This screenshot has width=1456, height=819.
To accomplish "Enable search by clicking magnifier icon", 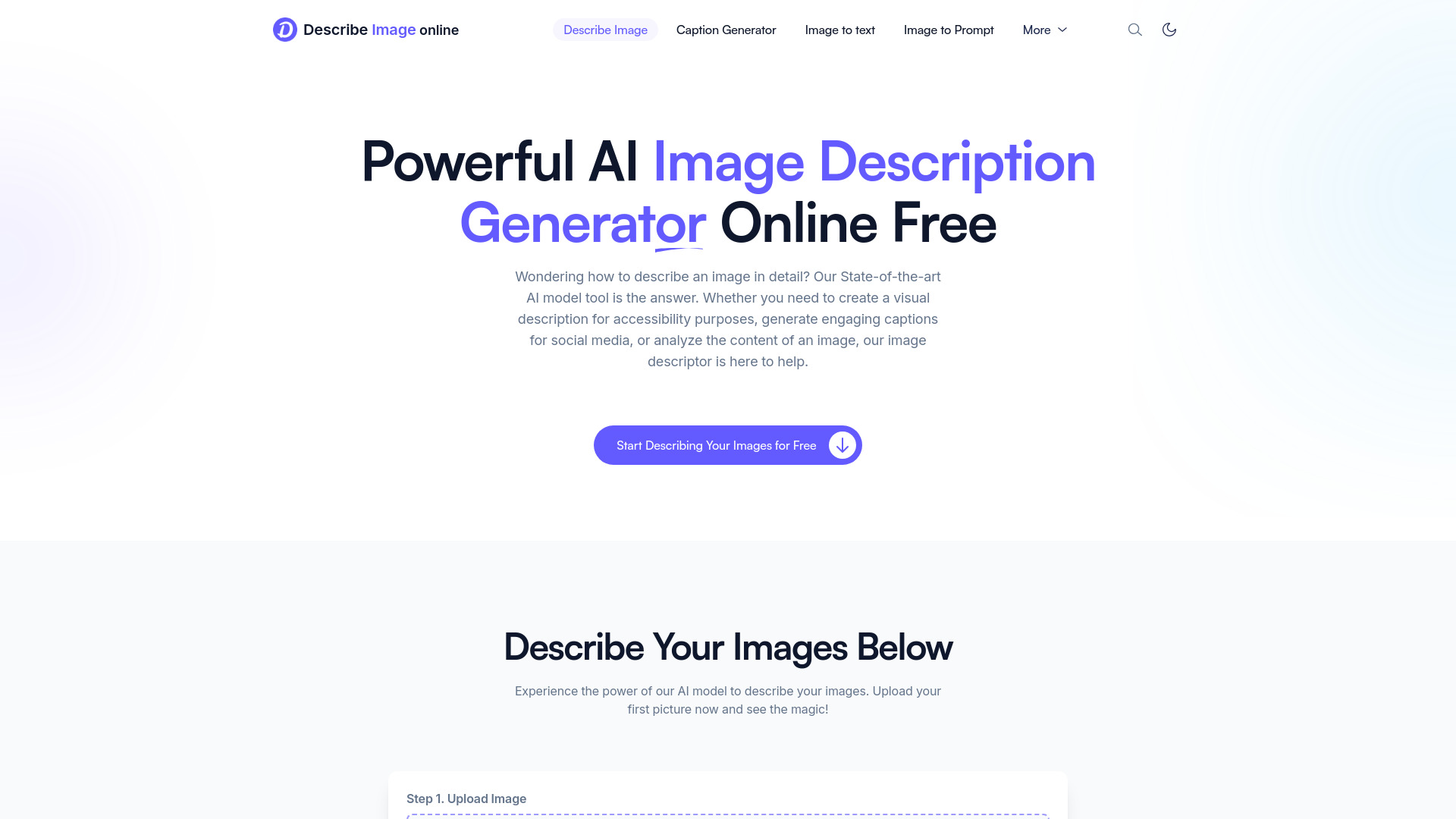I will click(1135, 30).
